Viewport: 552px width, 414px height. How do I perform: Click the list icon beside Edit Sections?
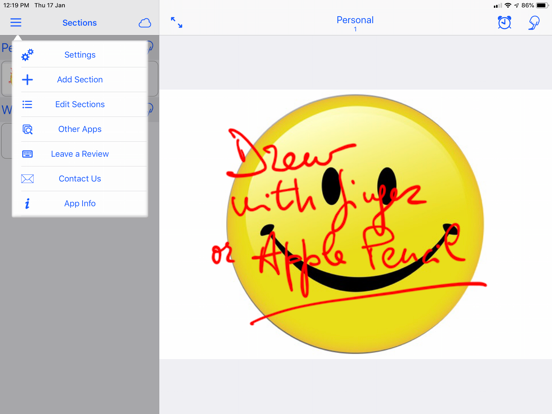(27, 104)
